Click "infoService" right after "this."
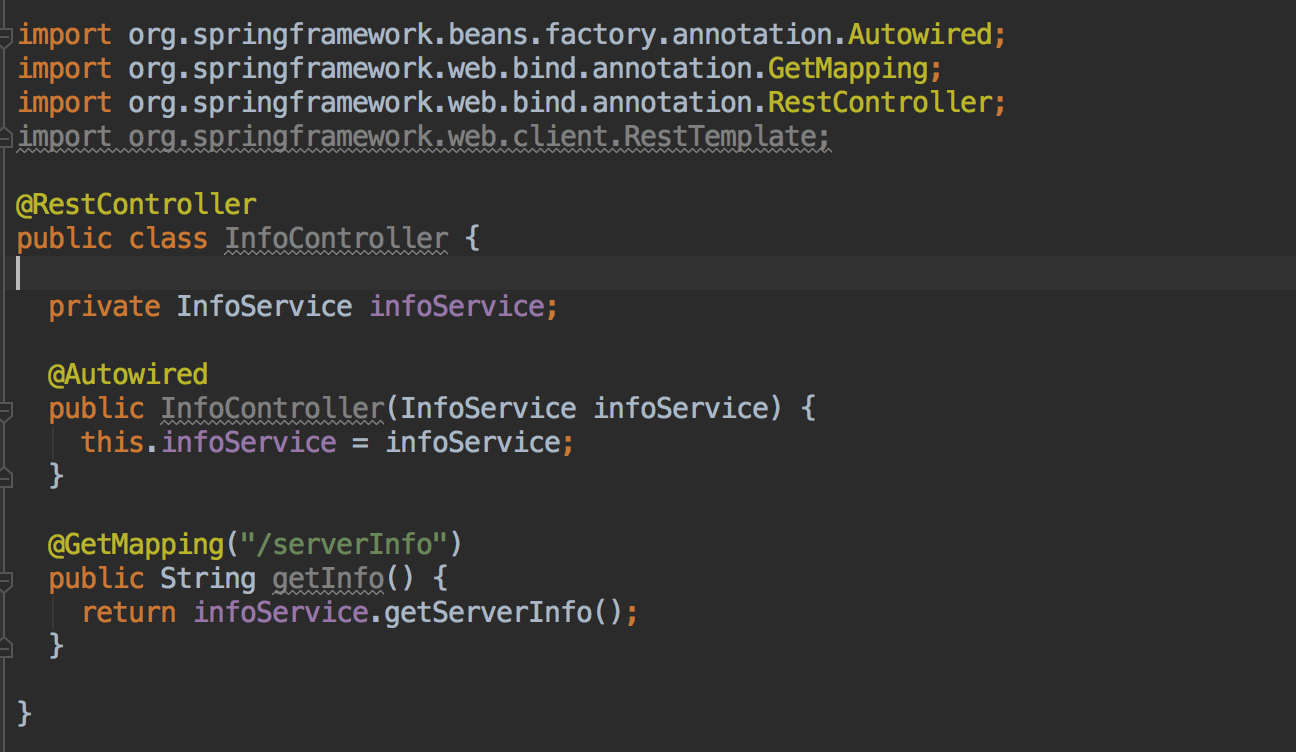The height and width of the screenshot is (752, 1296). coord(248,443)
